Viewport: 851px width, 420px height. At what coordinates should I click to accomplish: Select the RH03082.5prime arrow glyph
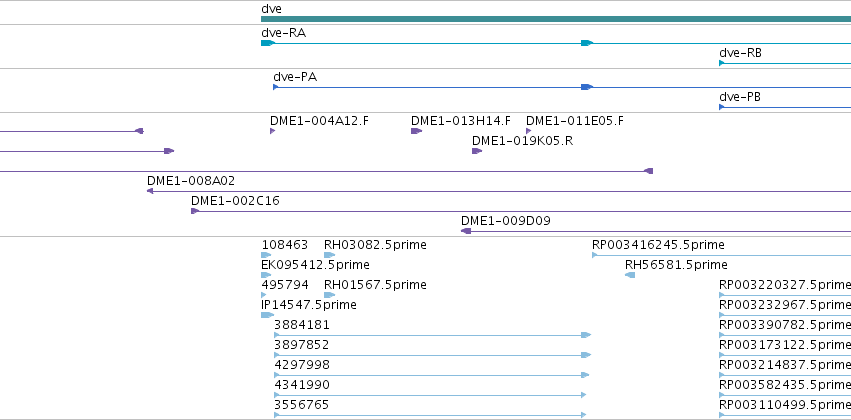point(329,255)
